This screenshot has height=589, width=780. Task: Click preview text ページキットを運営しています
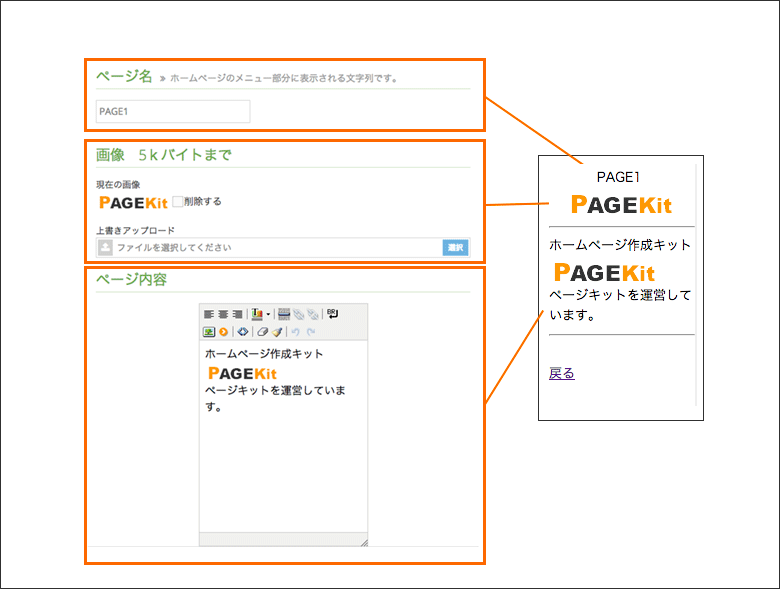click(620, 304)
